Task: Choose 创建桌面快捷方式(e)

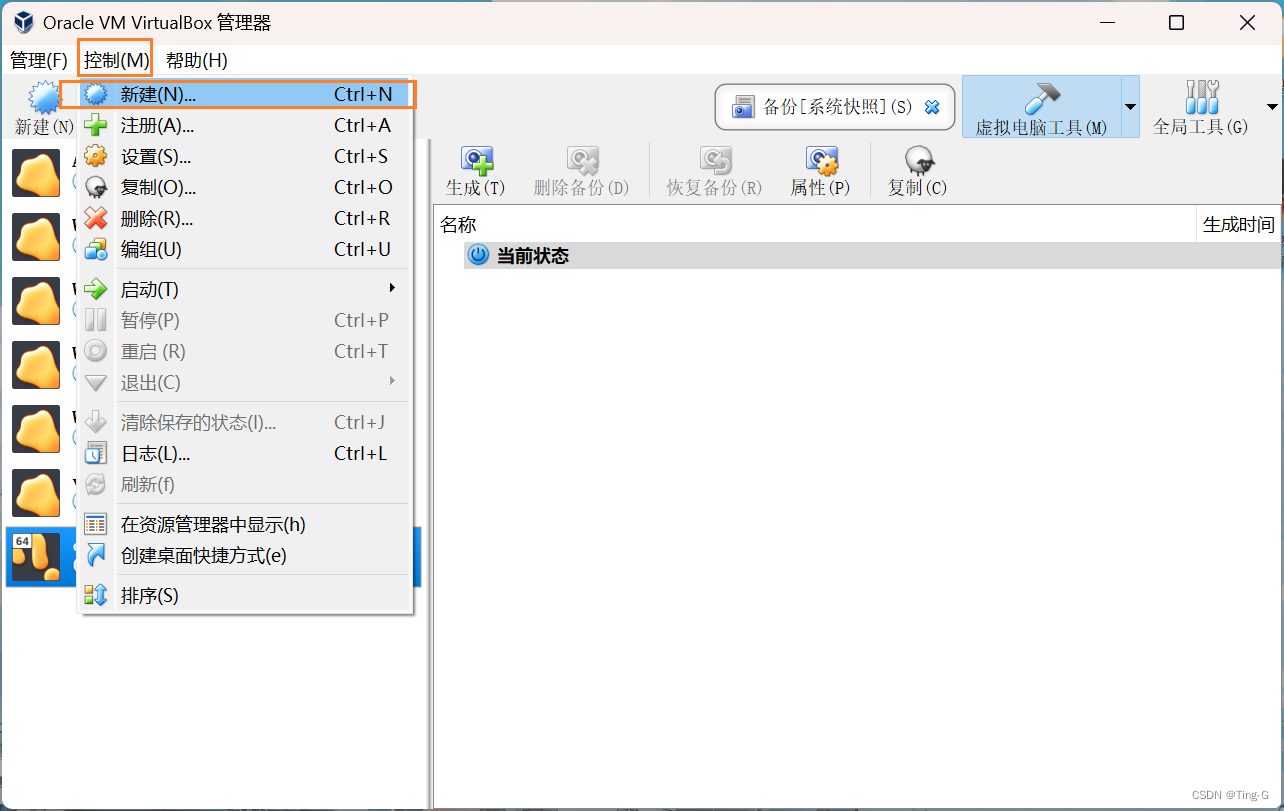Action: (x=245, y=555)
